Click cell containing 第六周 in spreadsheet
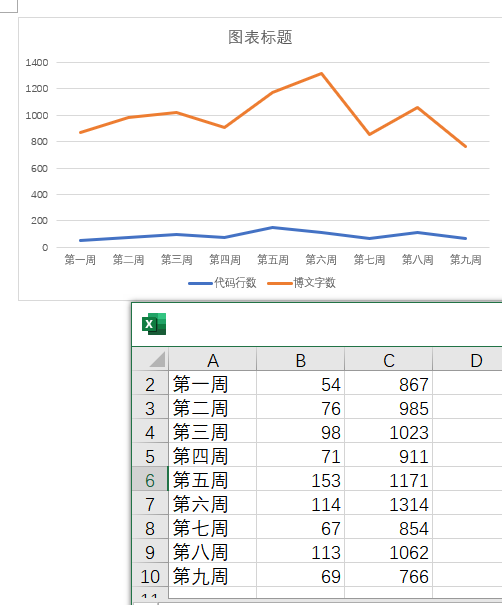Screen dimensions: 502x605 [x=213, y=503]
